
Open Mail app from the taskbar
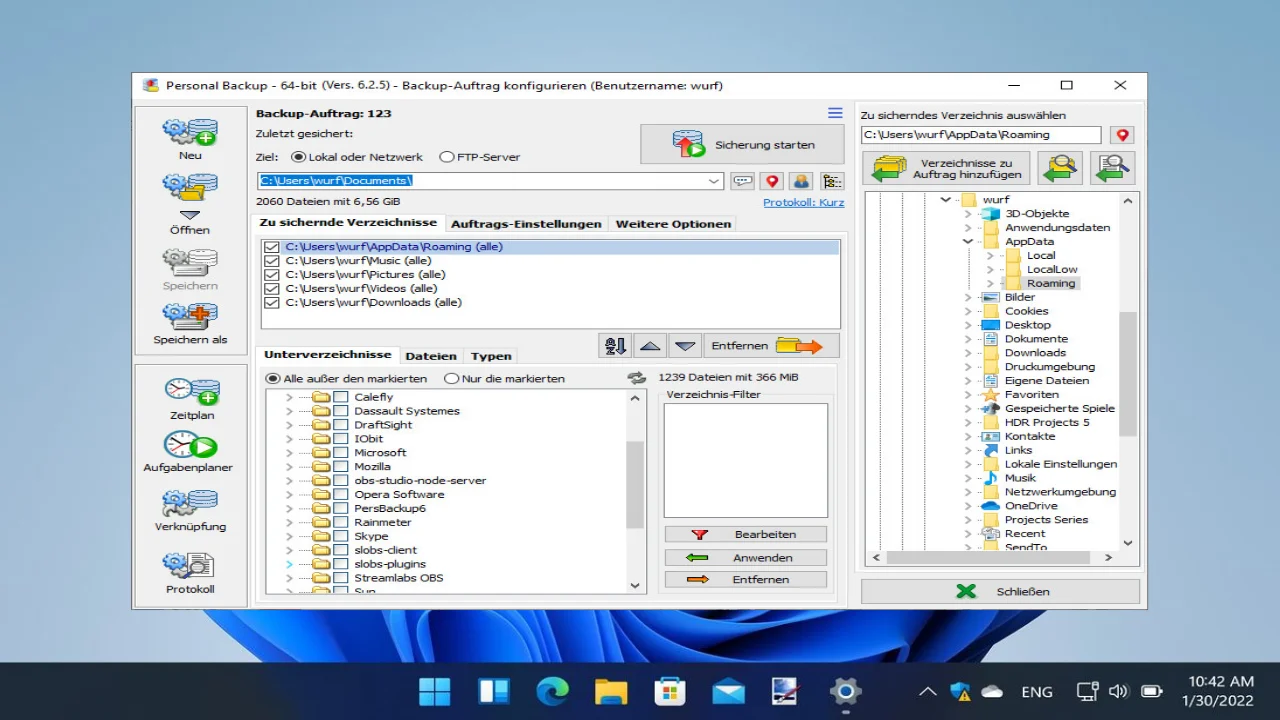(x=728, y=691)
